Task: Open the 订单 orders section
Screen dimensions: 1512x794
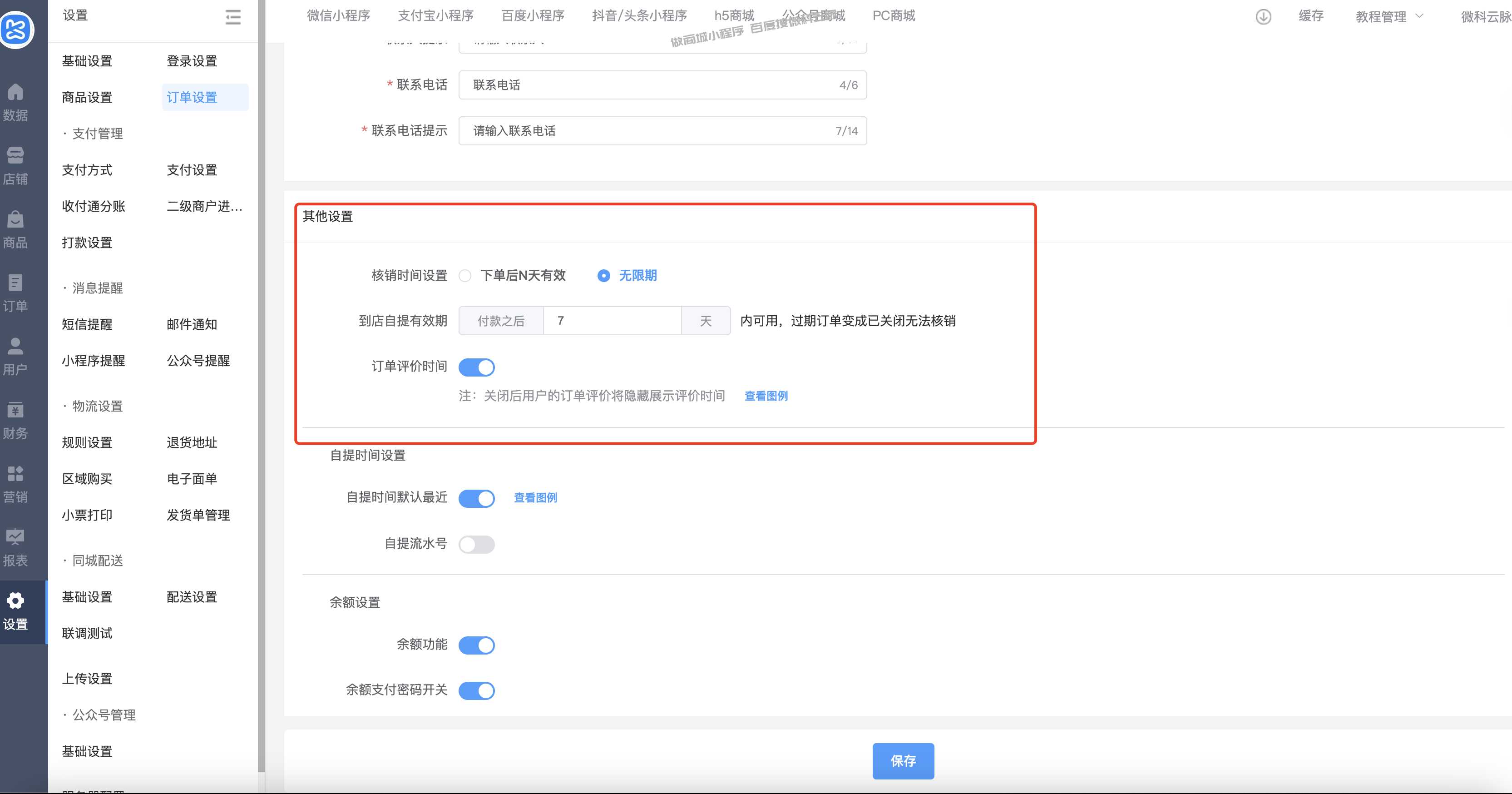Action: point(15,293)
